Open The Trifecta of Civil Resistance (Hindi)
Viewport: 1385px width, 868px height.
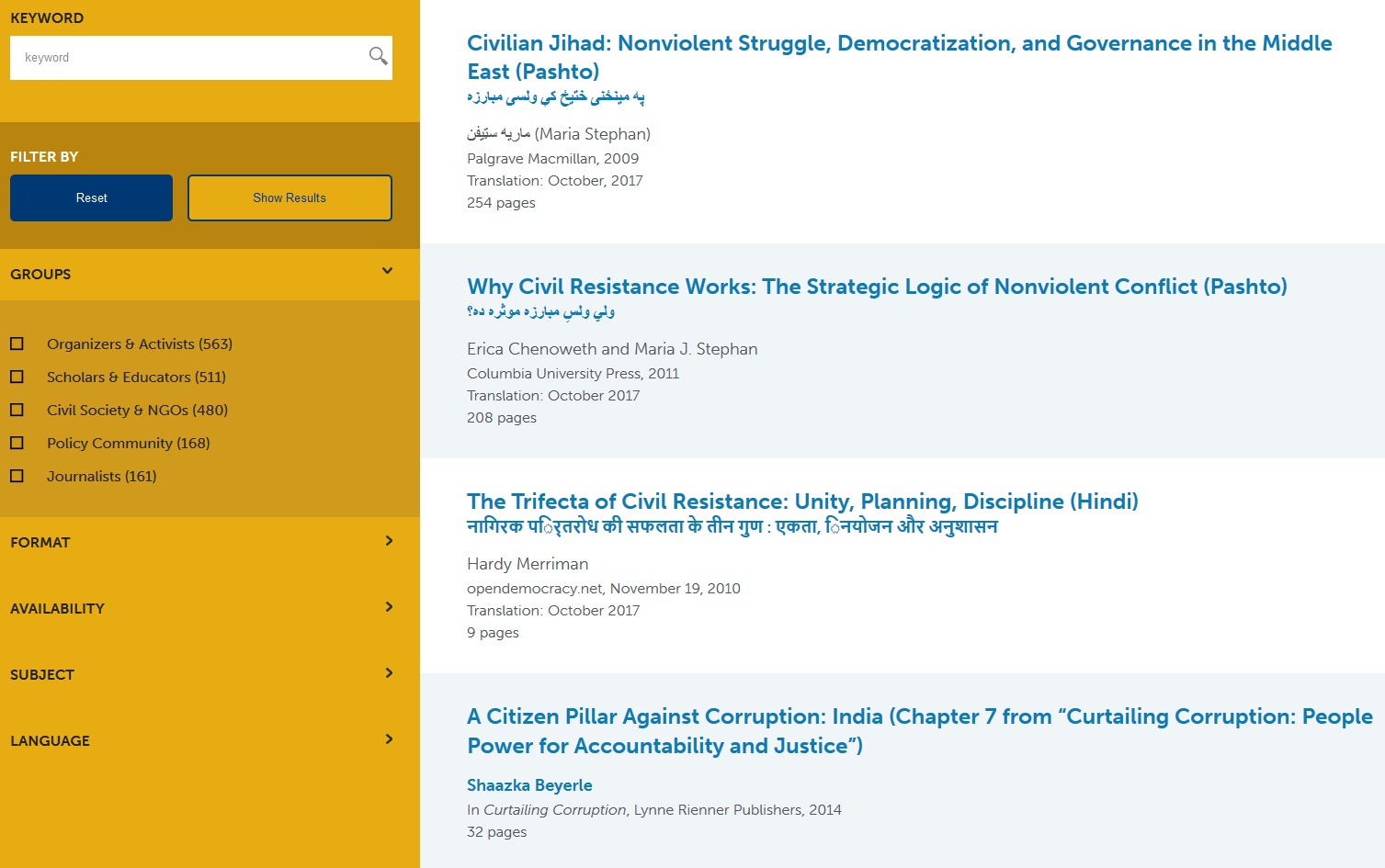click(x=801, y=502)
